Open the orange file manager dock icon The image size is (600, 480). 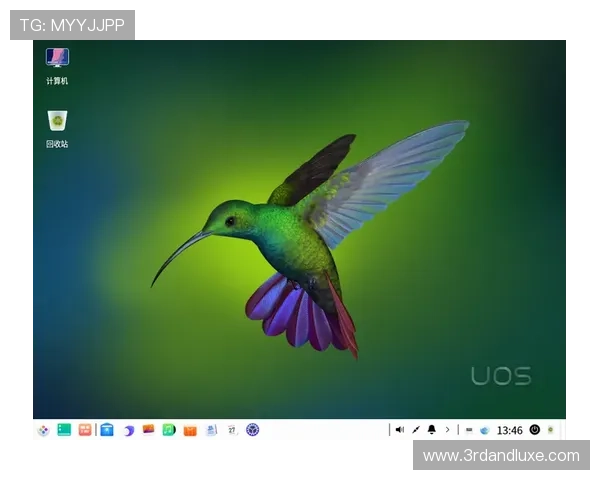point(85,430)
